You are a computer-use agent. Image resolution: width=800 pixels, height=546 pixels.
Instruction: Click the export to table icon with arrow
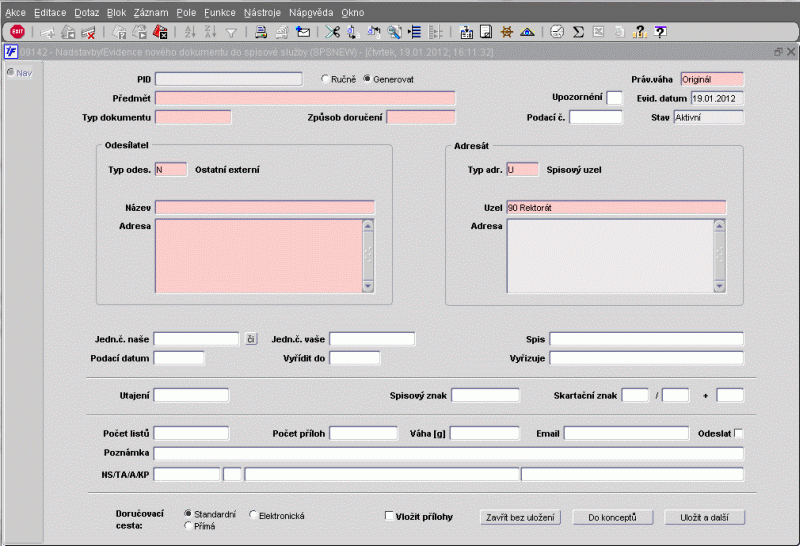[x=466, y=32]
